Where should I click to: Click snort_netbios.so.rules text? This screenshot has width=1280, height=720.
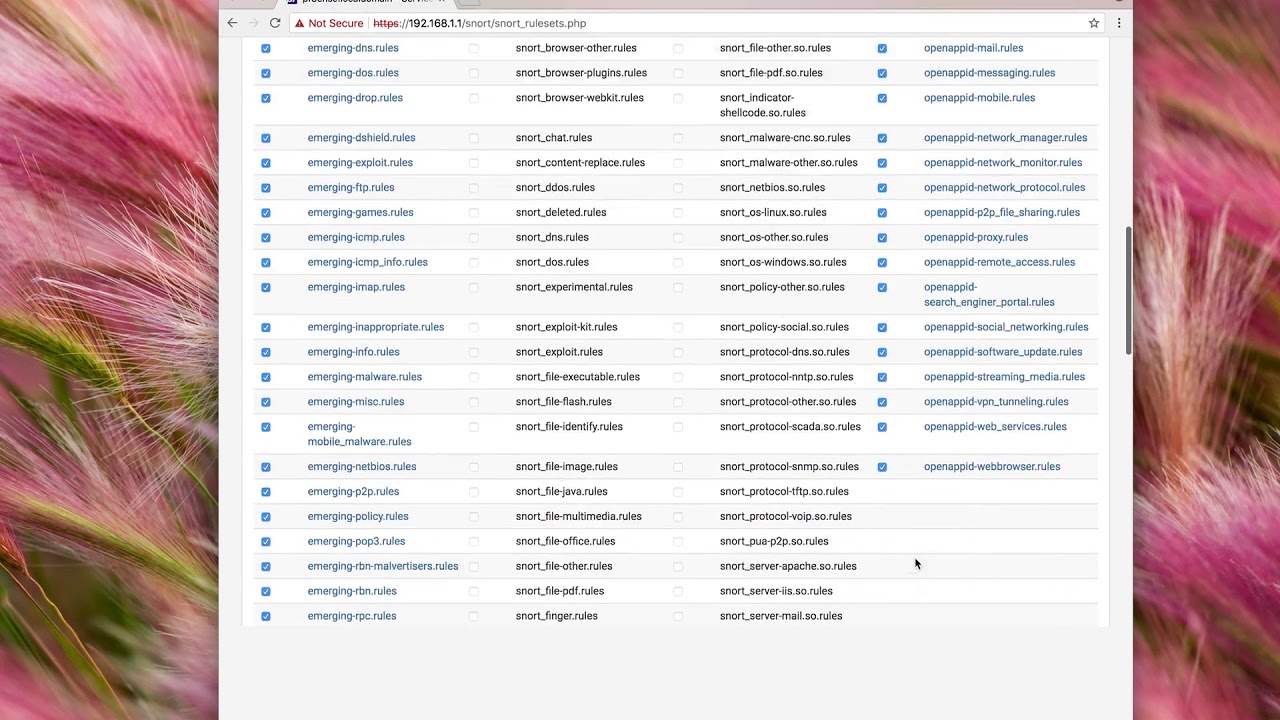point(772,188)
